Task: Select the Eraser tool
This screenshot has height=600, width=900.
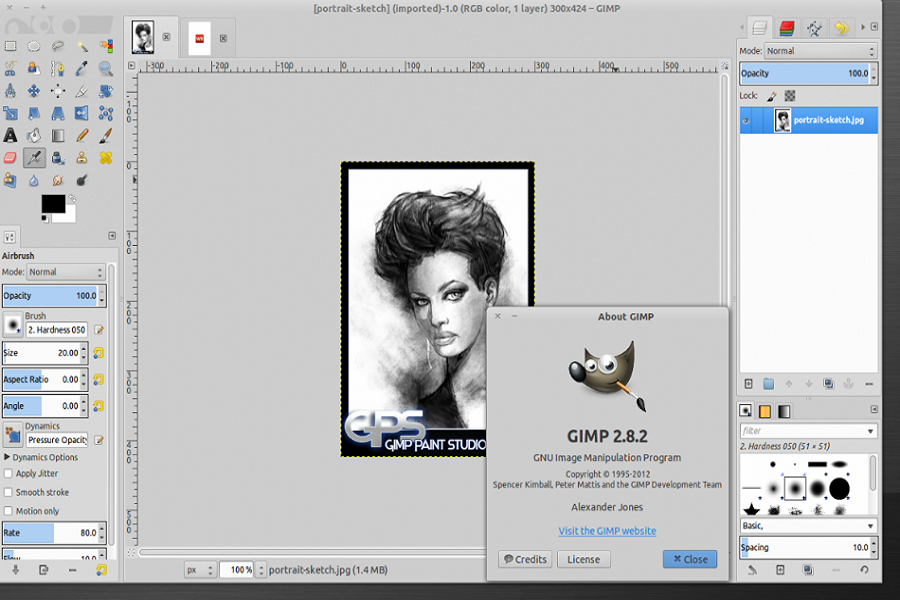Action: (10, 158)
